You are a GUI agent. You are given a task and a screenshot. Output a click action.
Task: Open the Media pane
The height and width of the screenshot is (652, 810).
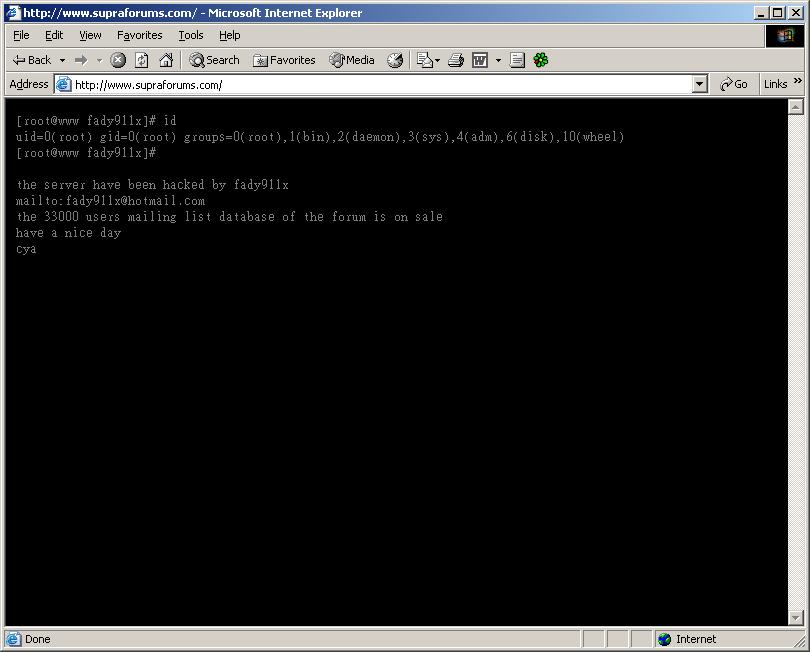point(352,60)
